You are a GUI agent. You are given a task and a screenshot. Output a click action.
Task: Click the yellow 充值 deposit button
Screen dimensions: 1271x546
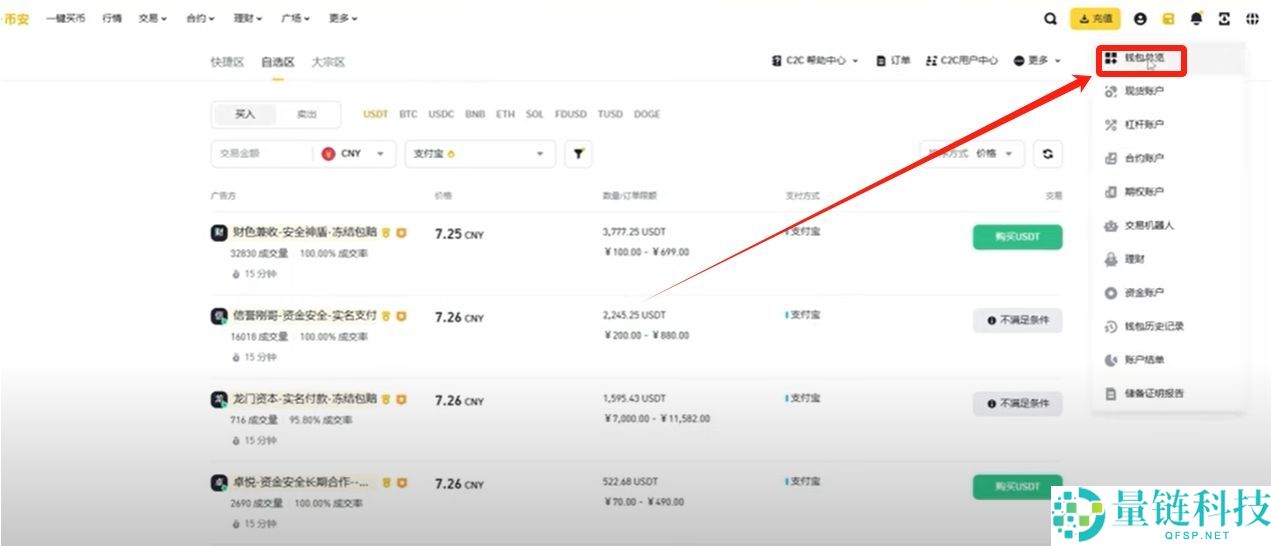1095,18
